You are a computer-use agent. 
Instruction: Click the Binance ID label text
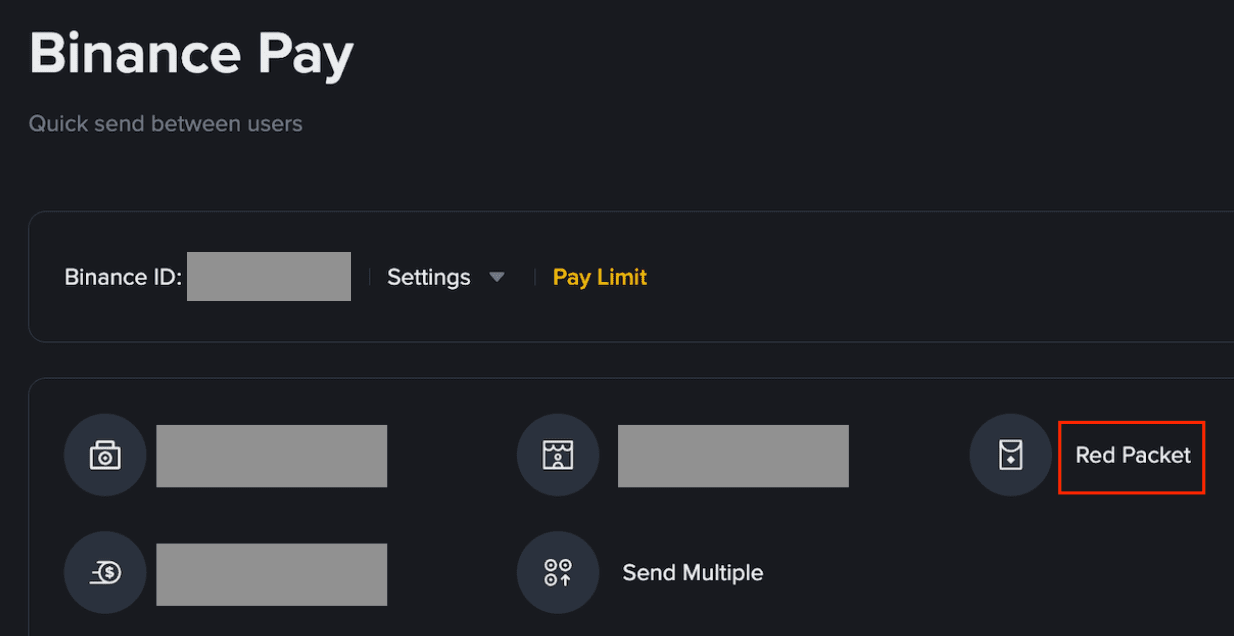point(123,277)
